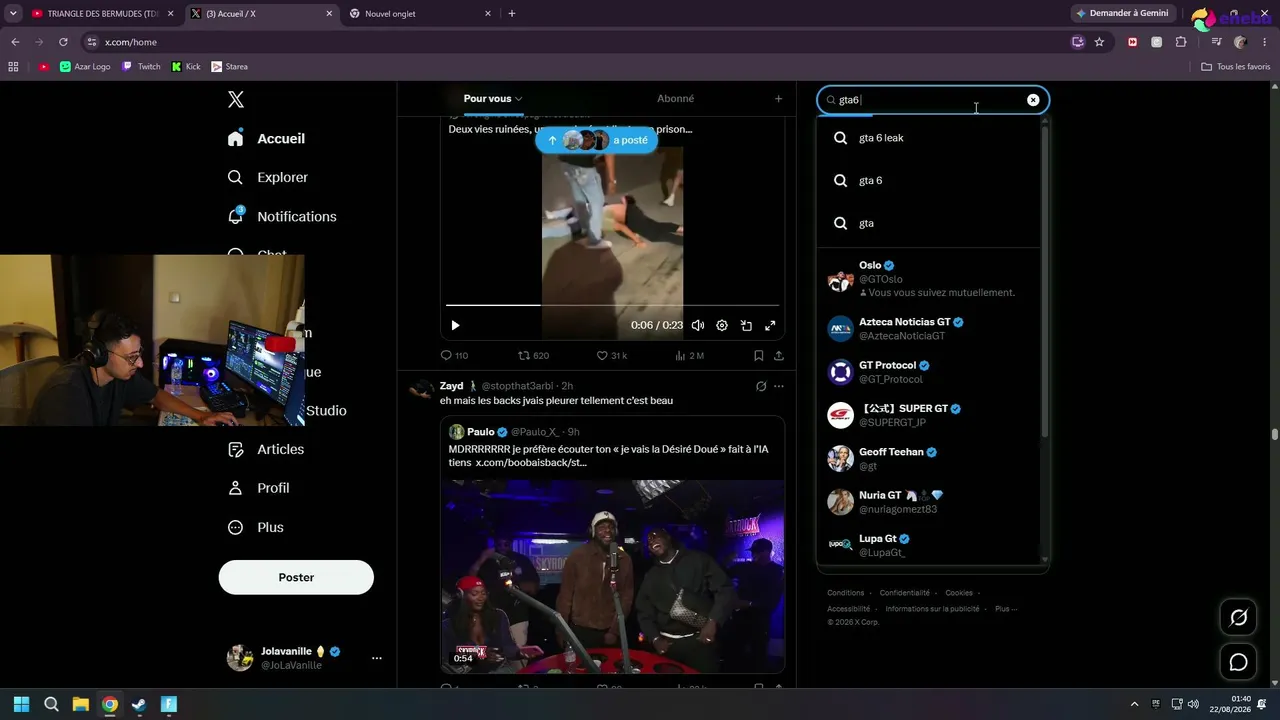Screen dimensions: 1280x720
Task: Click the Poster button
Action: click(296, 577)
